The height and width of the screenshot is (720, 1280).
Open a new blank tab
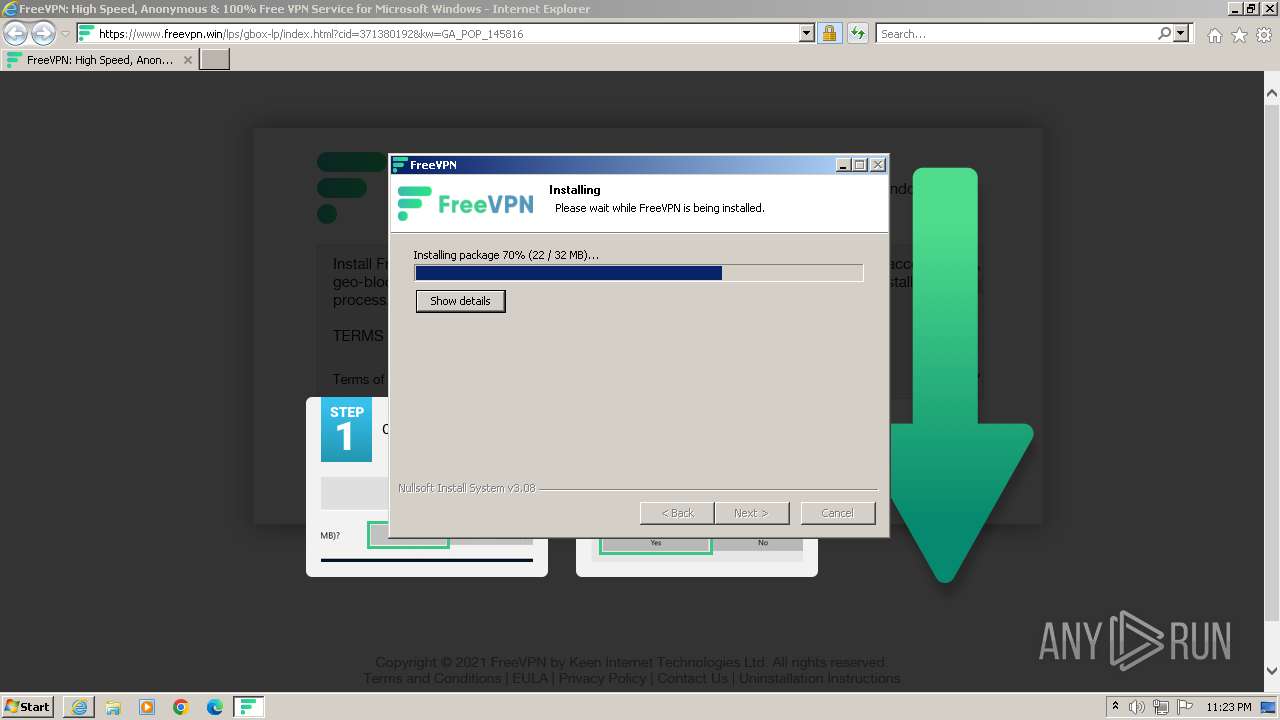tap(215, 60)
